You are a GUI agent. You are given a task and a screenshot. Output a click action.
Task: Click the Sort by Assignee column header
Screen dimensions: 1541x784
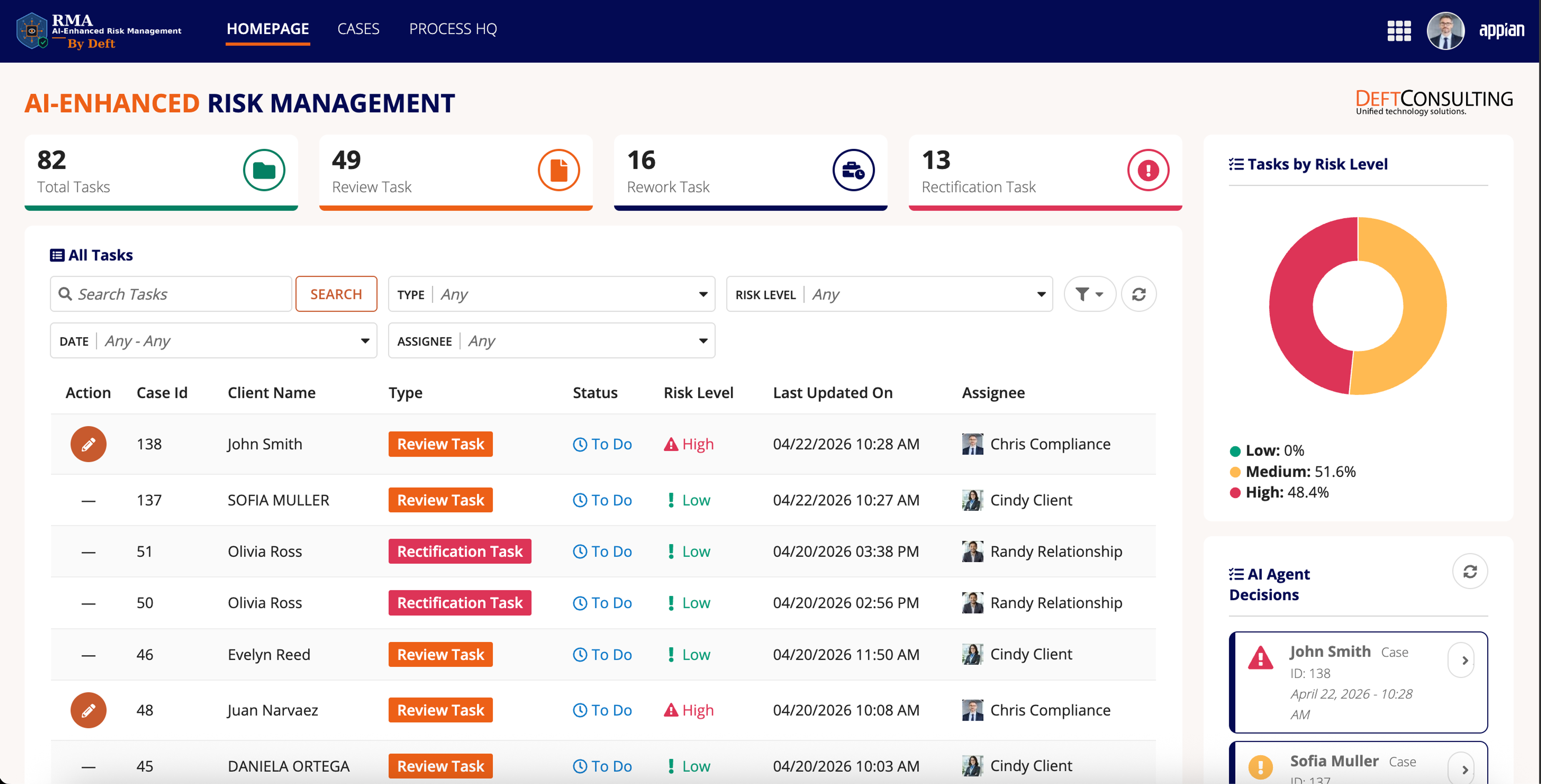coord(993,393)
